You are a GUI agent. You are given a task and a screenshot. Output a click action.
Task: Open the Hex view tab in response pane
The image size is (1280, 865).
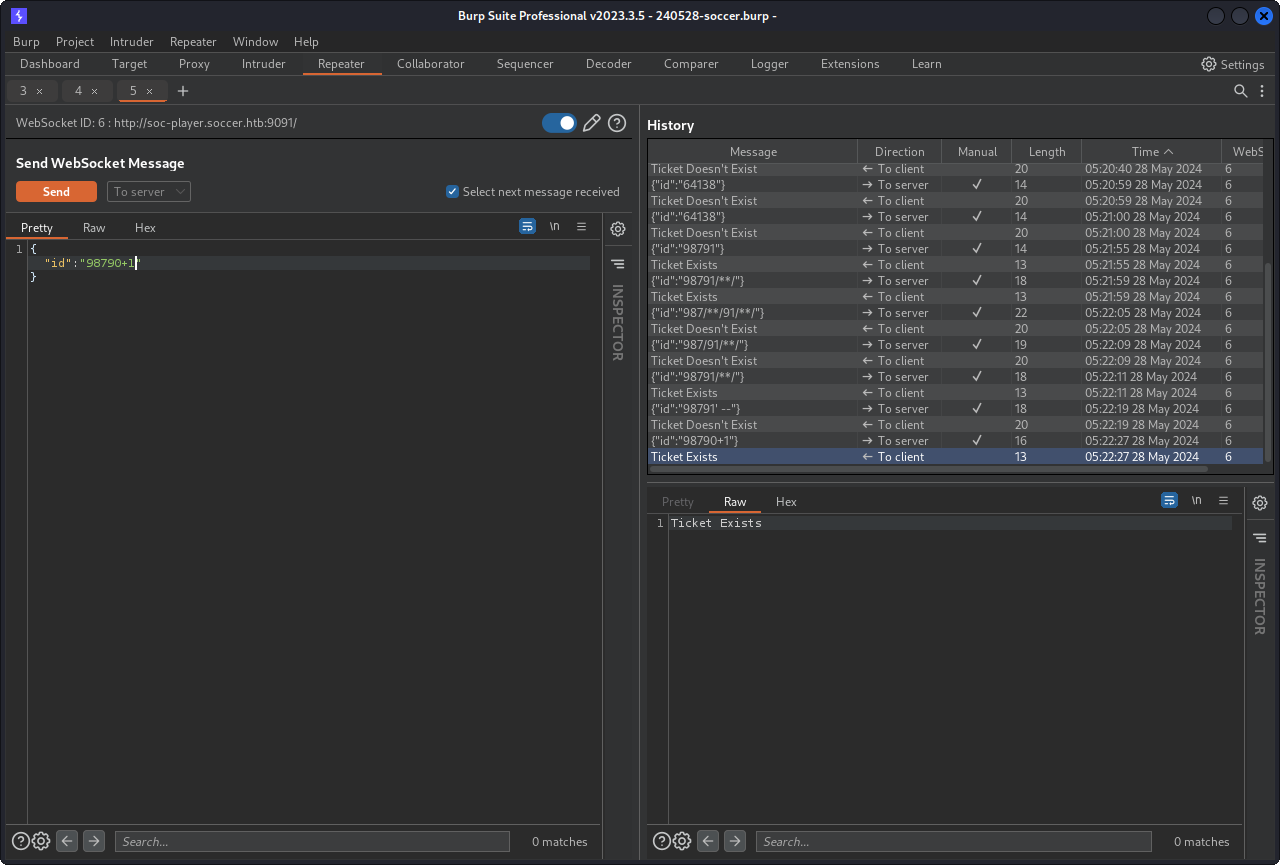point(786,502)
